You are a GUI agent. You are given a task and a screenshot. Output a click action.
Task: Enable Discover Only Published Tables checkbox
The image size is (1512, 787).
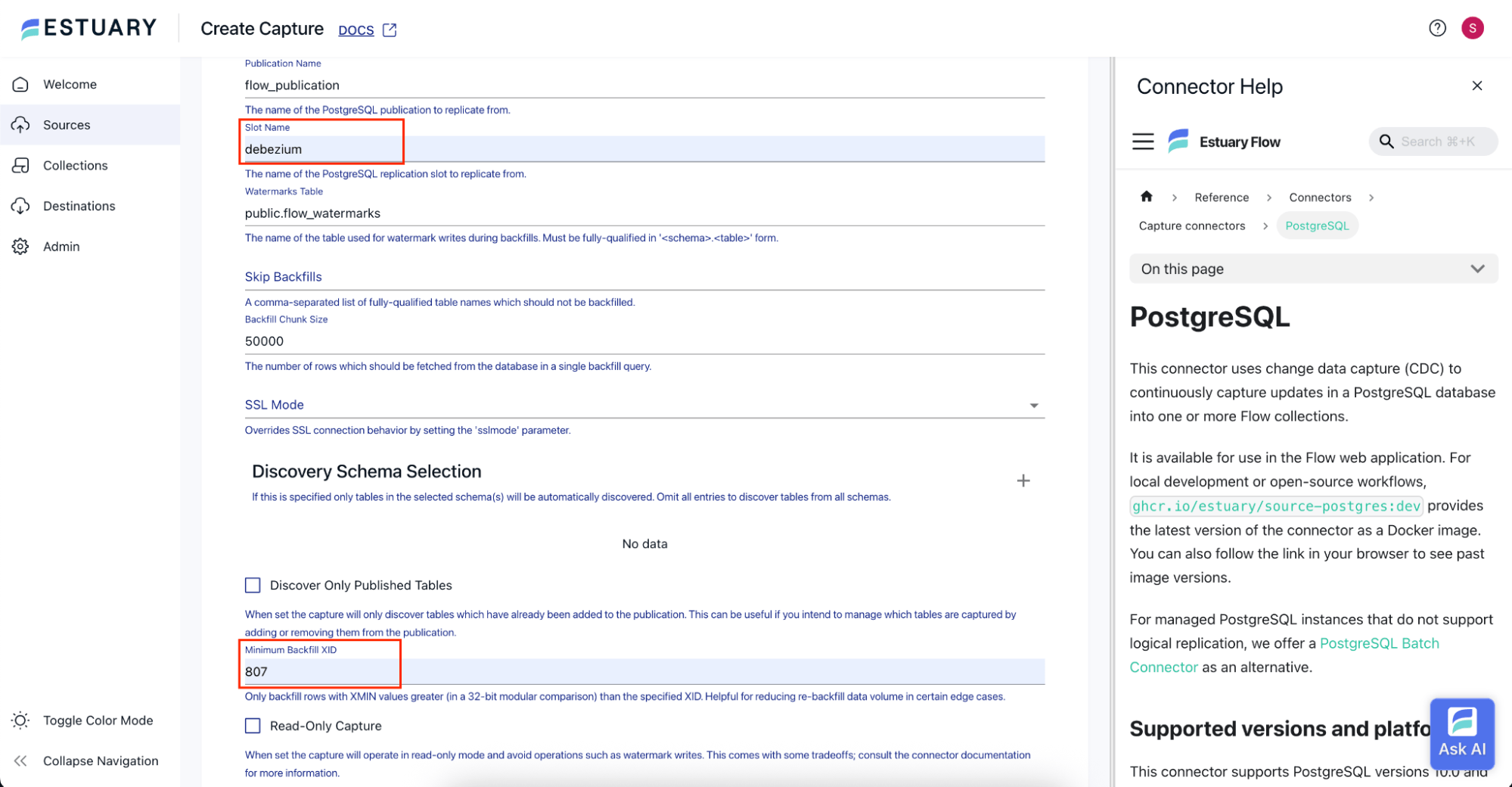[253, 585]
